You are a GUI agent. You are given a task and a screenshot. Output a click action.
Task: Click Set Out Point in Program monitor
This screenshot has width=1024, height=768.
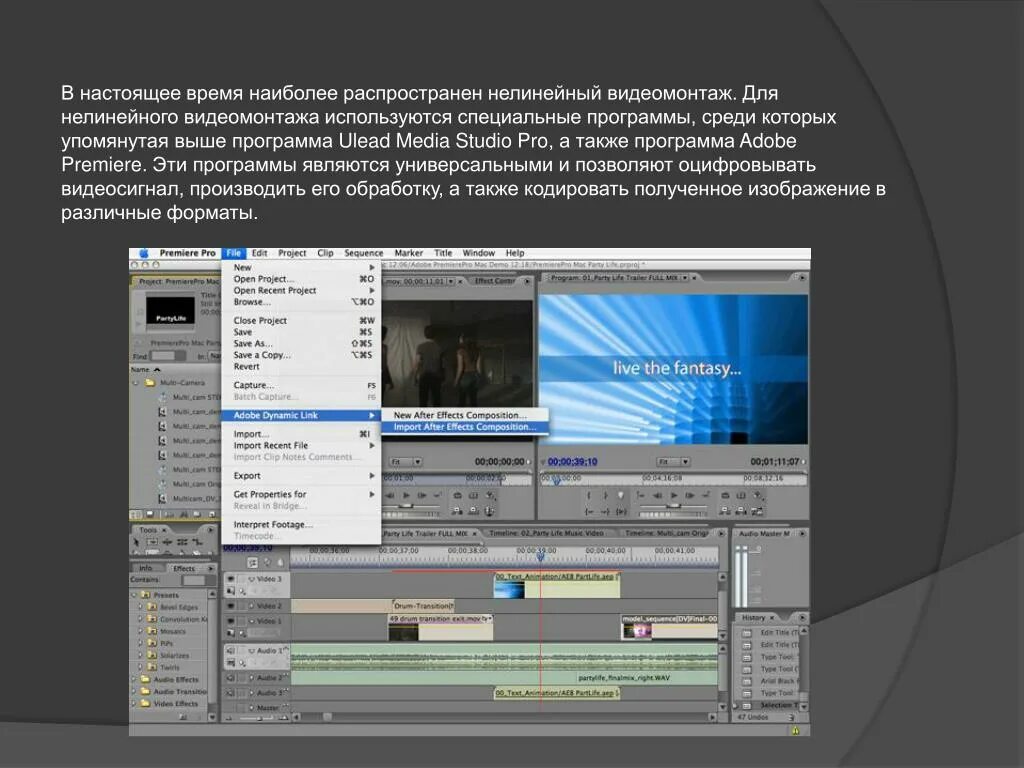coord(605,496)
